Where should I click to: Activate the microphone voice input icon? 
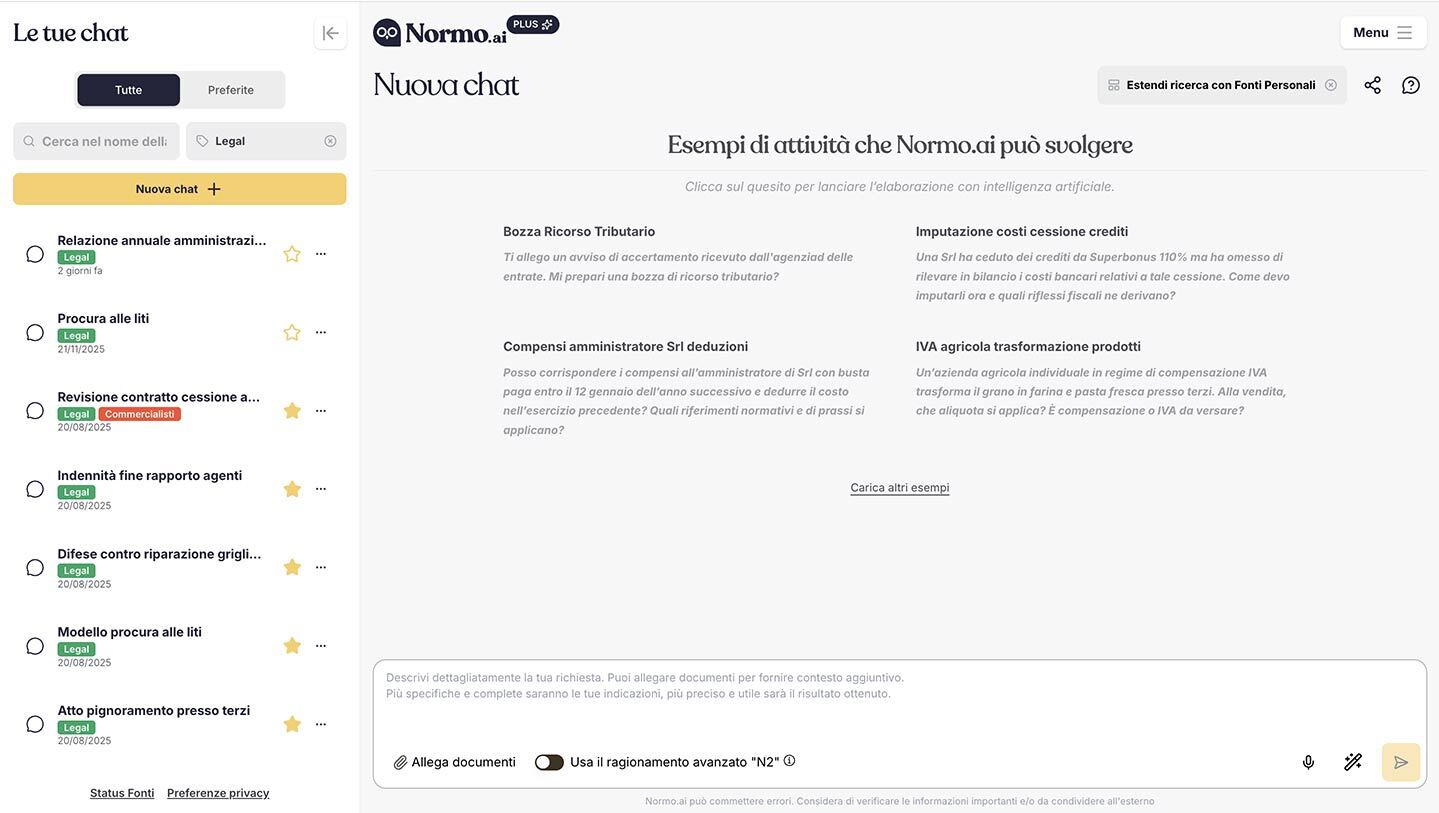pyautogui.click(x=1307, y=761)
